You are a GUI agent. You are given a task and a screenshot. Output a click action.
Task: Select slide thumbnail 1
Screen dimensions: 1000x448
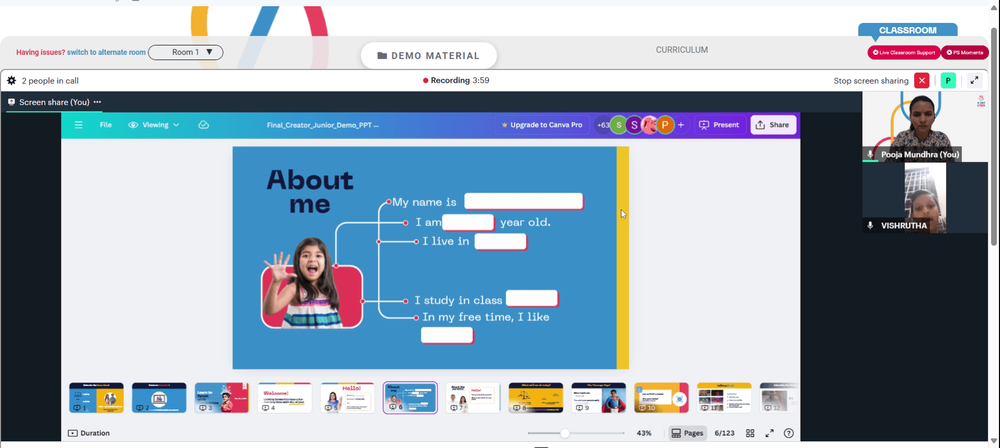(96, 398)
